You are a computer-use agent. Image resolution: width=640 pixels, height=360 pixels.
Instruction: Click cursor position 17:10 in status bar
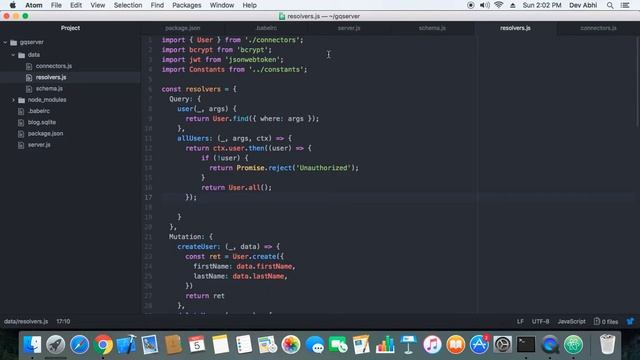(x=63, y=321)
